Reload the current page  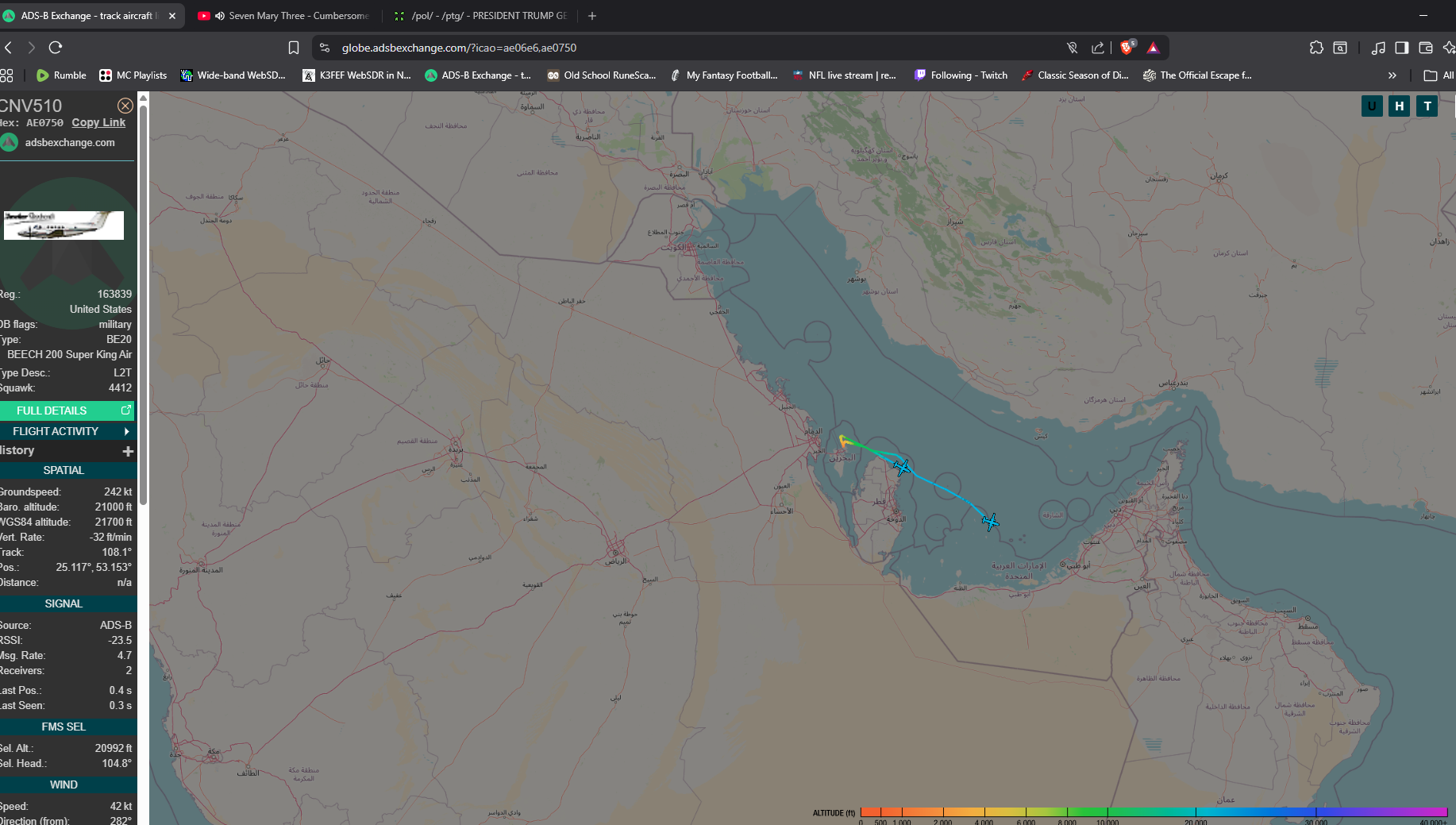(56, 48)
